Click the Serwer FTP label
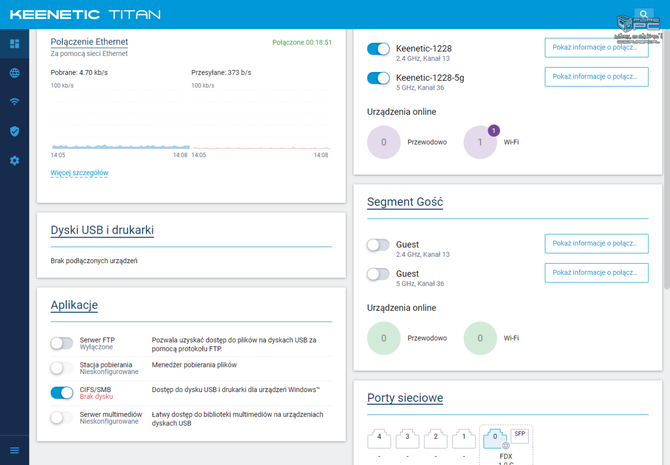Image resolution: width=670 pixels, height=465 pixels. coord(97,340)
